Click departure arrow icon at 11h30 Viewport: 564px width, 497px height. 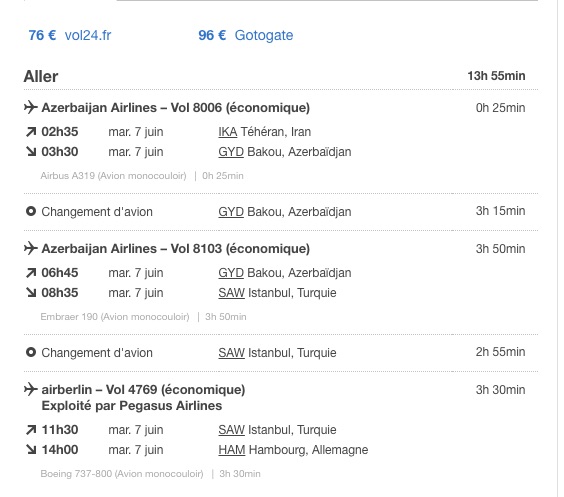31,430
